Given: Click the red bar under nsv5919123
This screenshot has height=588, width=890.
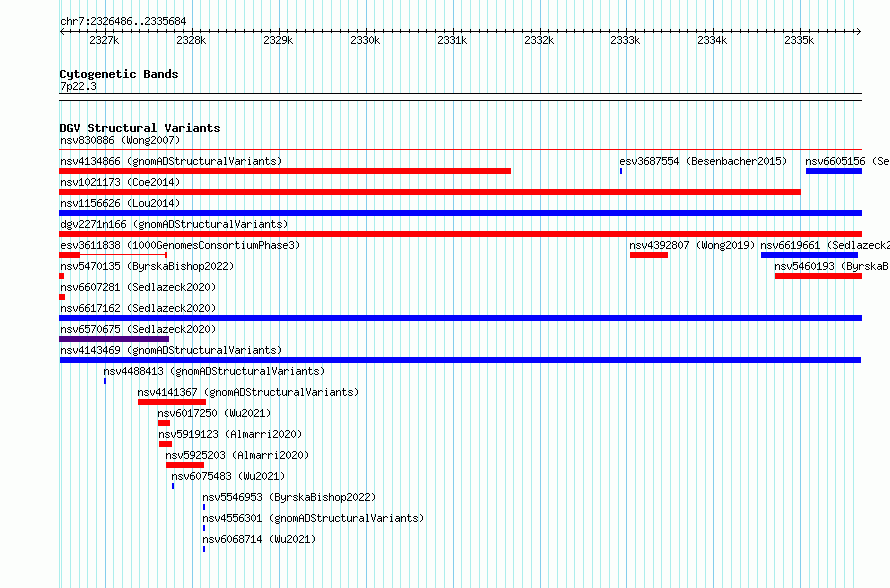Looking at the screenshot, I should point(165,444).
